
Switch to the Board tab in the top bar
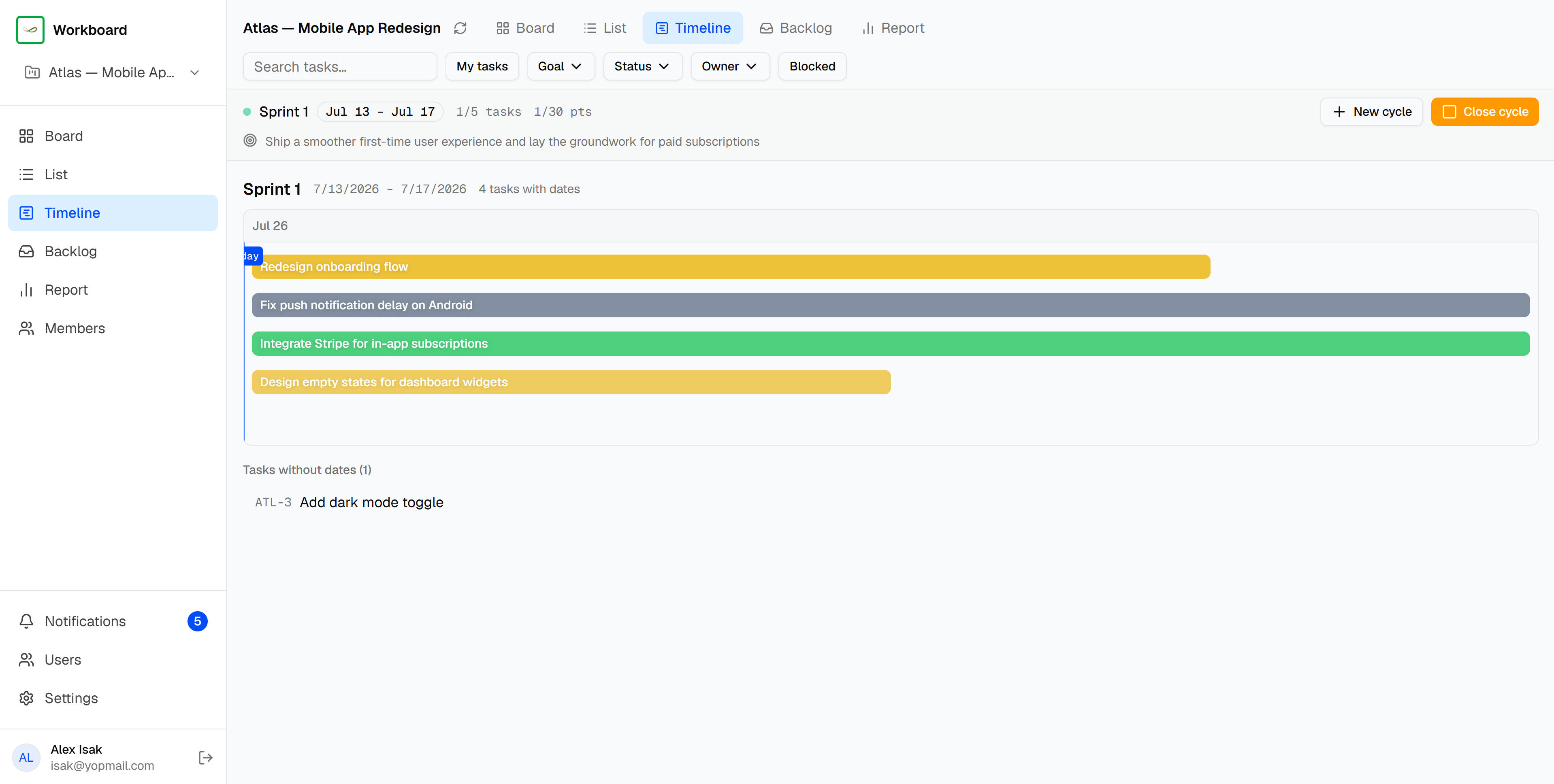pos(525,28)
